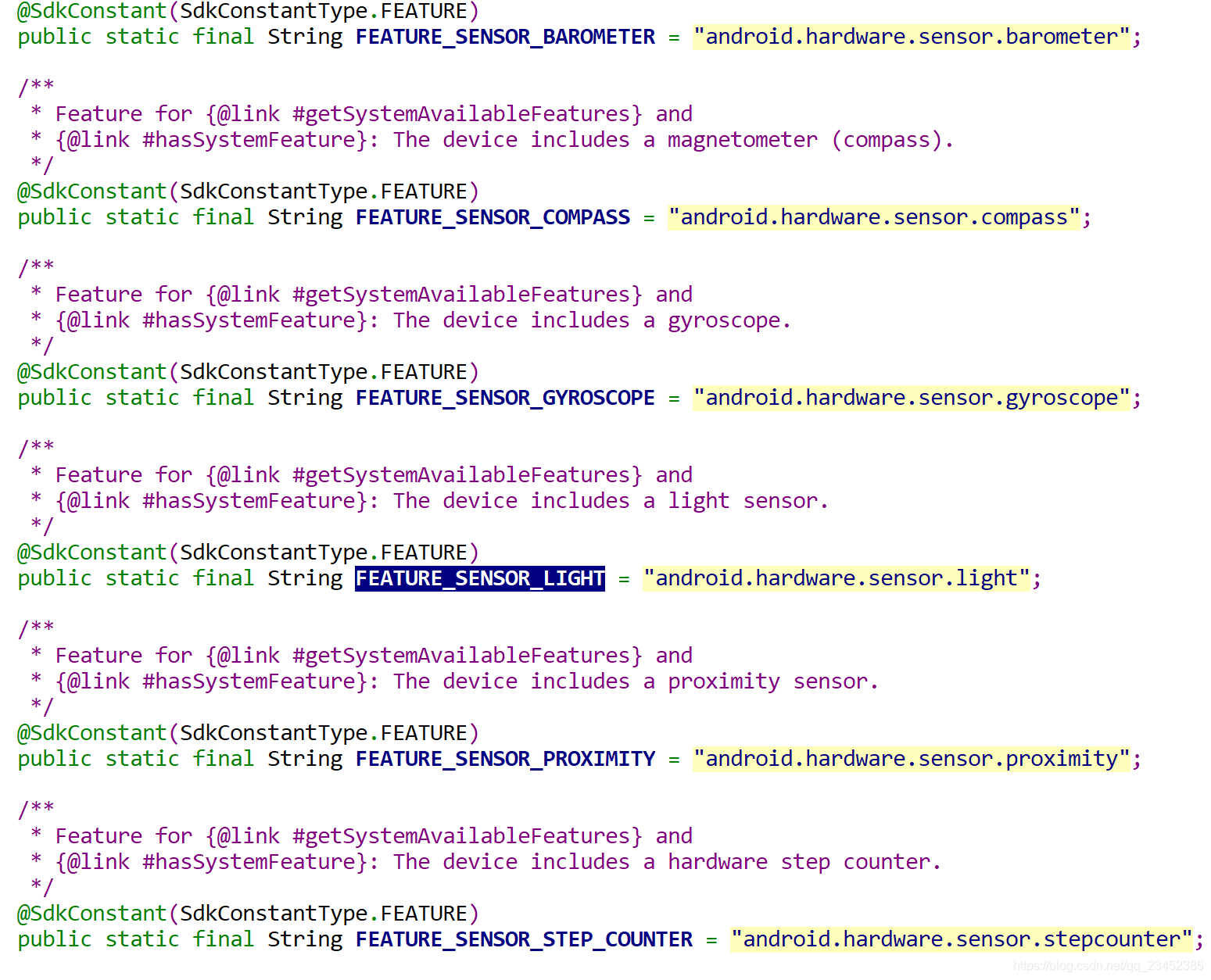Viewport: 1211px width, 980px height.
Task: Click the FEATURE_SENSOR_GYROSCOPE identifier
Action: pyautogui.click(x=505, y=398)
